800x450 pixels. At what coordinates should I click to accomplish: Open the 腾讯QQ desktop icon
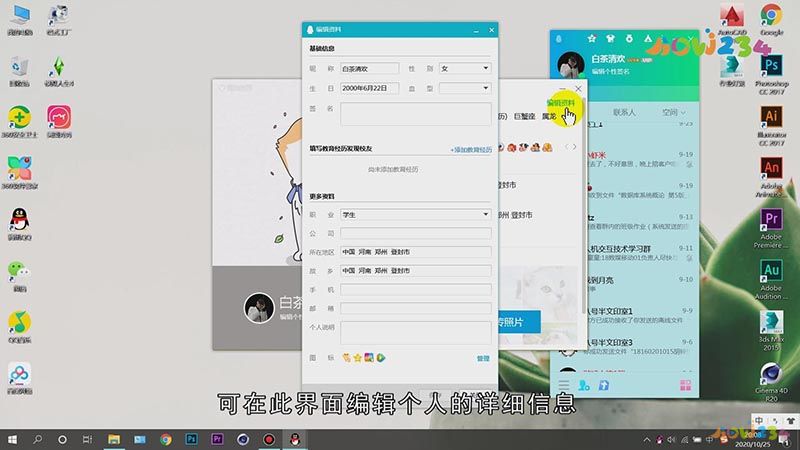click(19, 224)
